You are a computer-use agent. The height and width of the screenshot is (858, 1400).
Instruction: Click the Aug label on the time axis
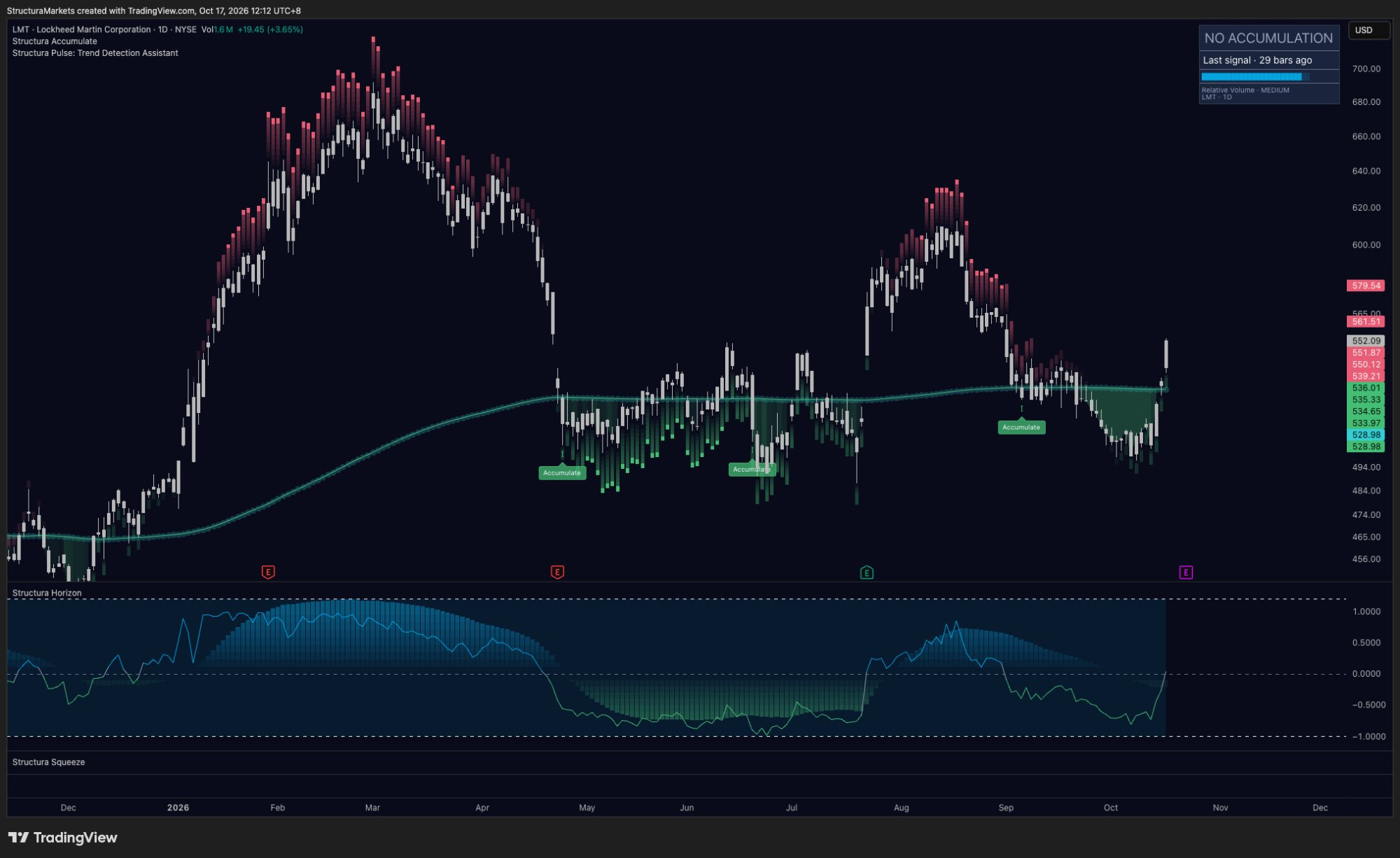pyautogui.click(x=902, y=808)
